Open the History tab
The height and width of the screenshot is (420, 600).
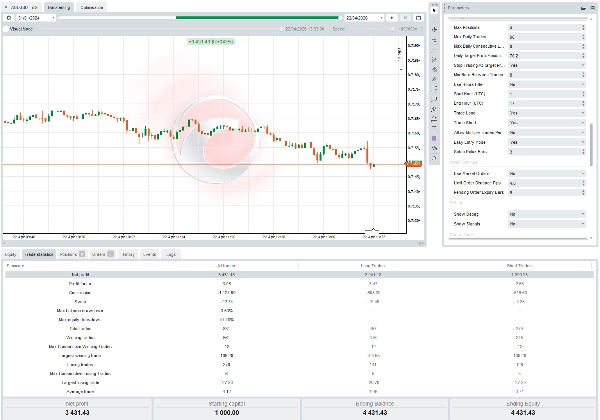point(128,254)
